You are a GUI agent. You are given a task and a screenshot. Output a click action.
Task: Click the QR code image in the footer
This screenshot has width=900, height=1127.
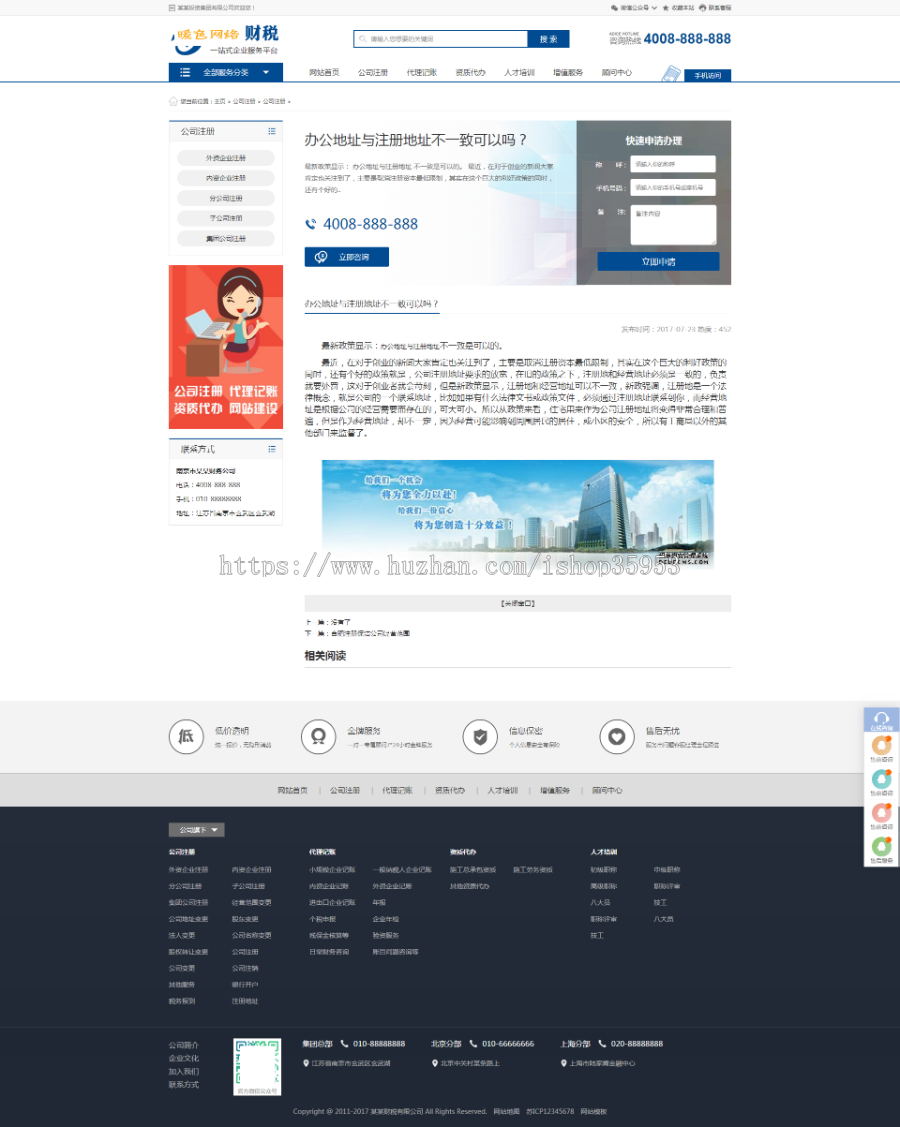click(257, 1067)
